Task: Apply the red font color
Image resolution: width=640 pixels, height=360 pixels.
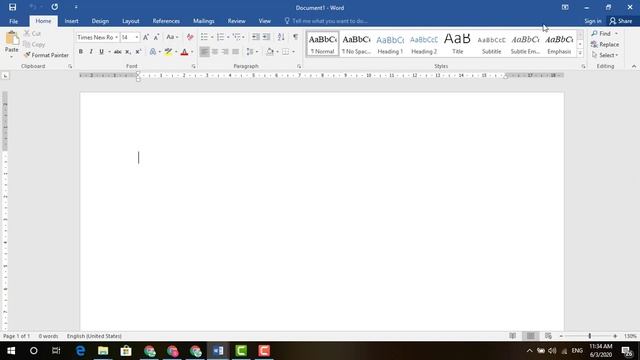Action: [184, 52]
